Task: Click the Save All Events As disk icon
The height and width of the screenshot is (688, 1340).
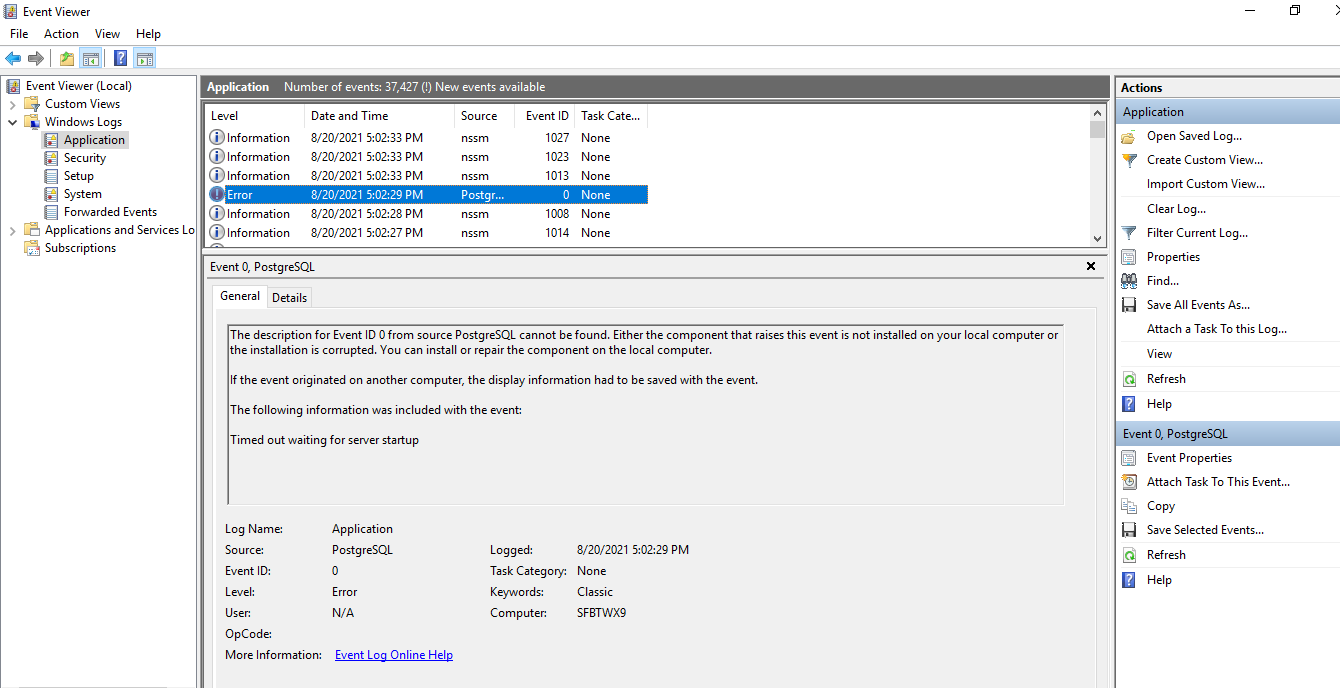Action: (1129, 305)
